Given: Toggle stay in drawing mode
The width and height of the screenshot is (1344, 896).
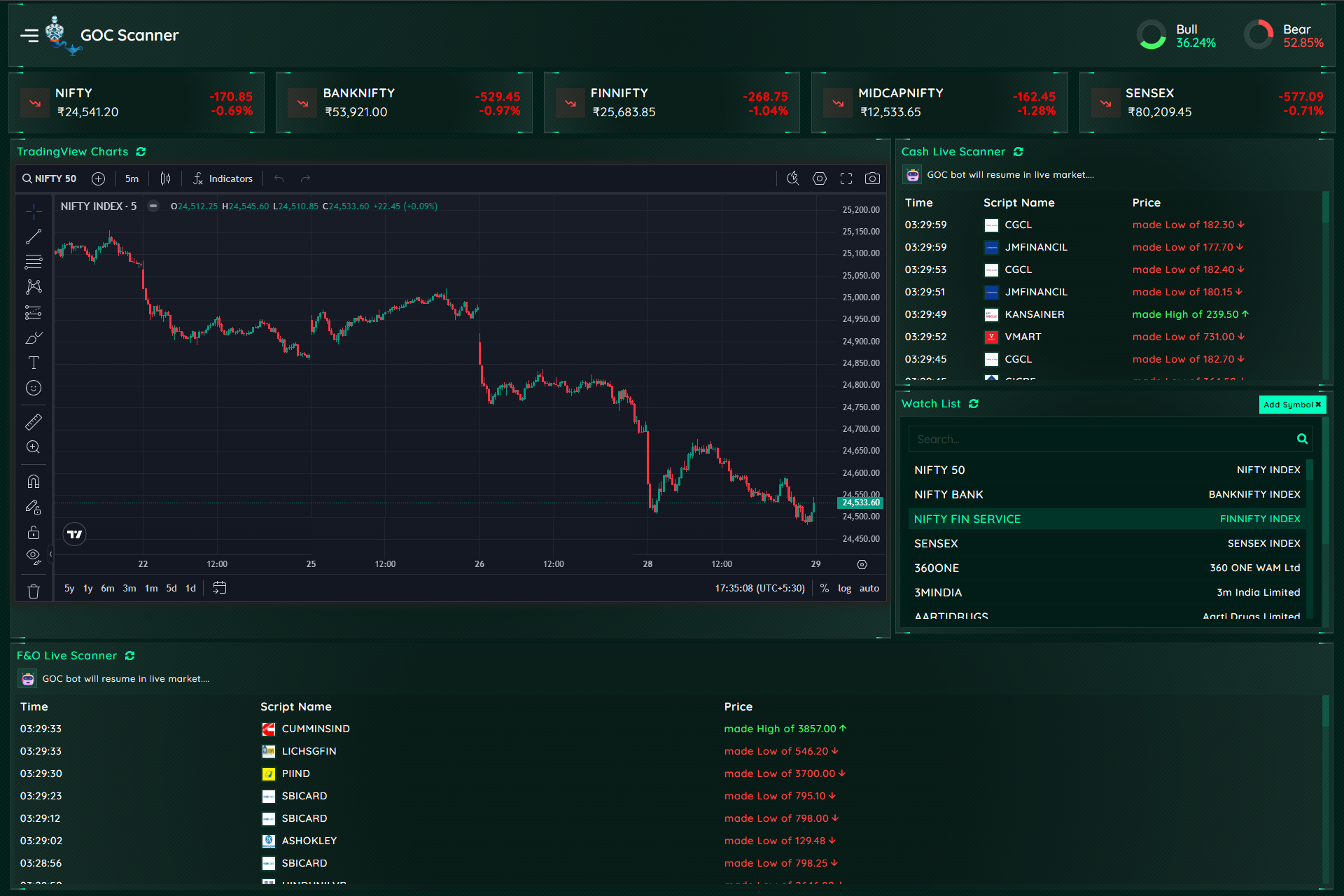Looking at the screenshot, I should tap(34, 507).
